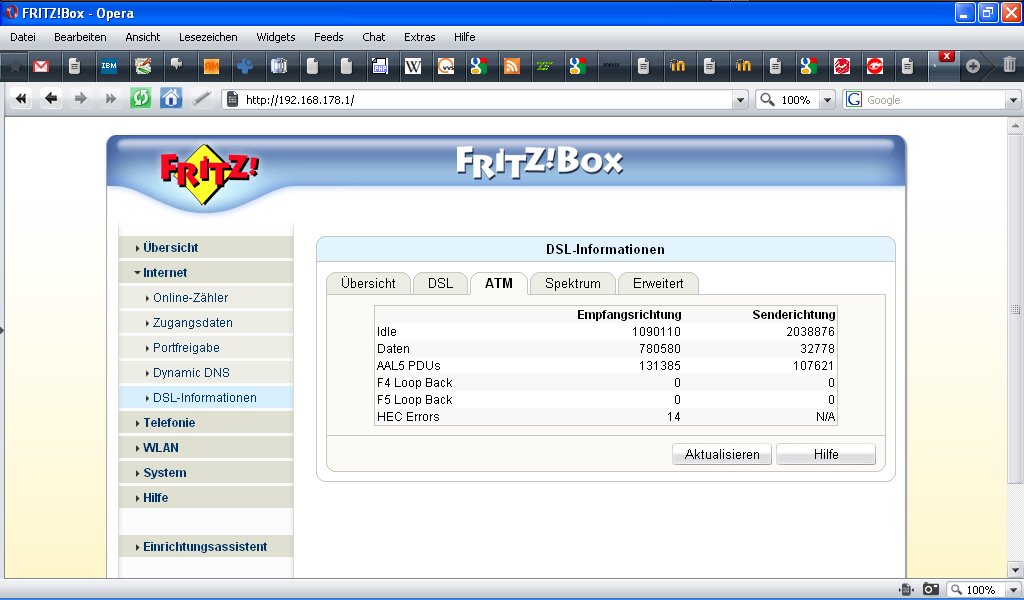
Task: Switch to the Spektrum tab
Action: 572,283
